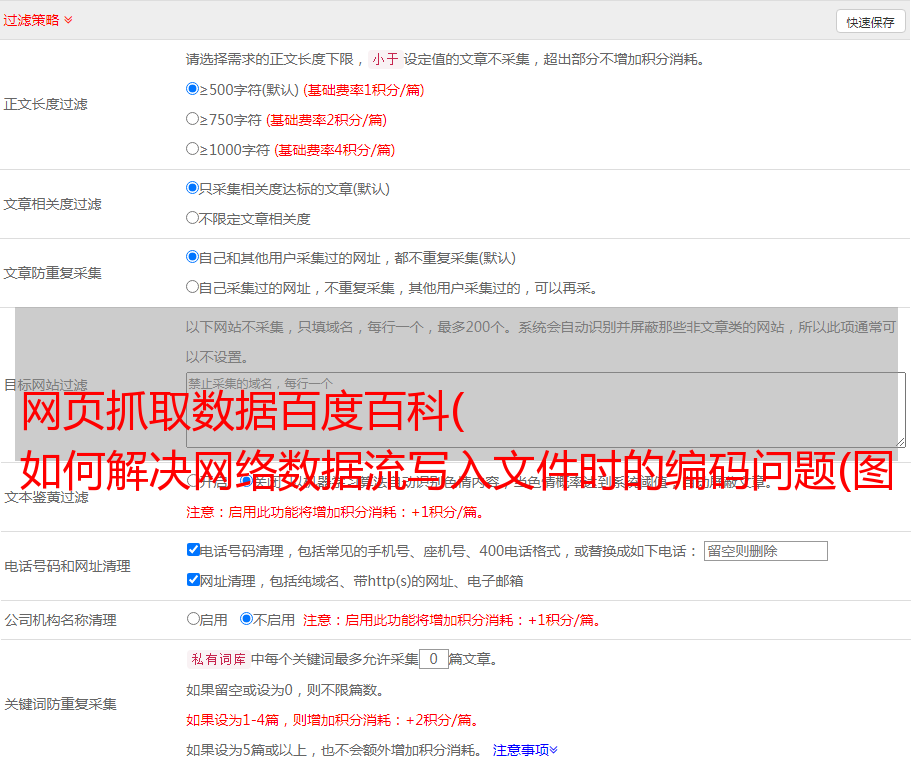The image size is (912, 768).
Task: Click the keyword article count input box
Action: 433,659
